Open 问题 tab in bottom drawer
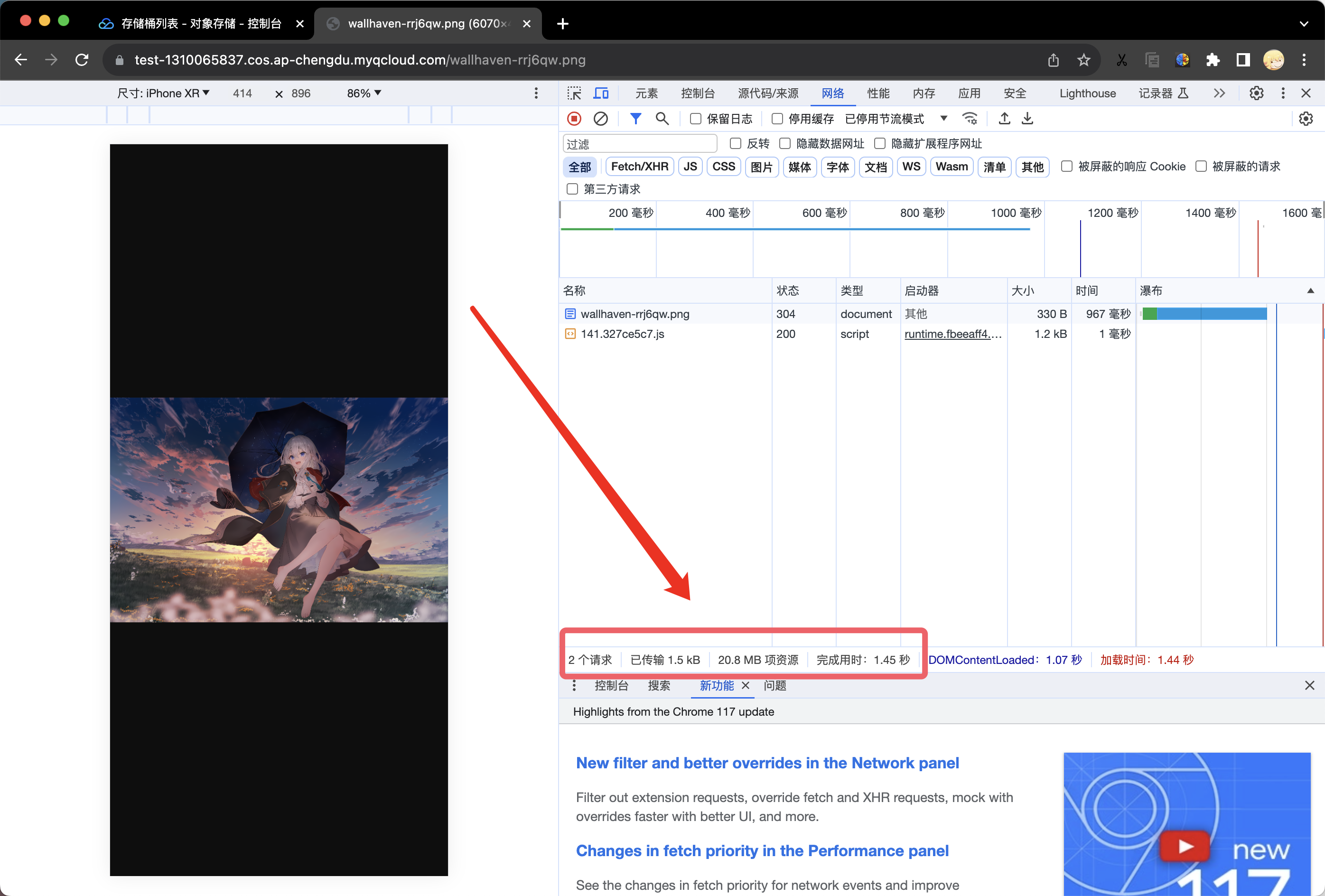The width and height of the screenshot is (1325, 896). click(775, 685)
